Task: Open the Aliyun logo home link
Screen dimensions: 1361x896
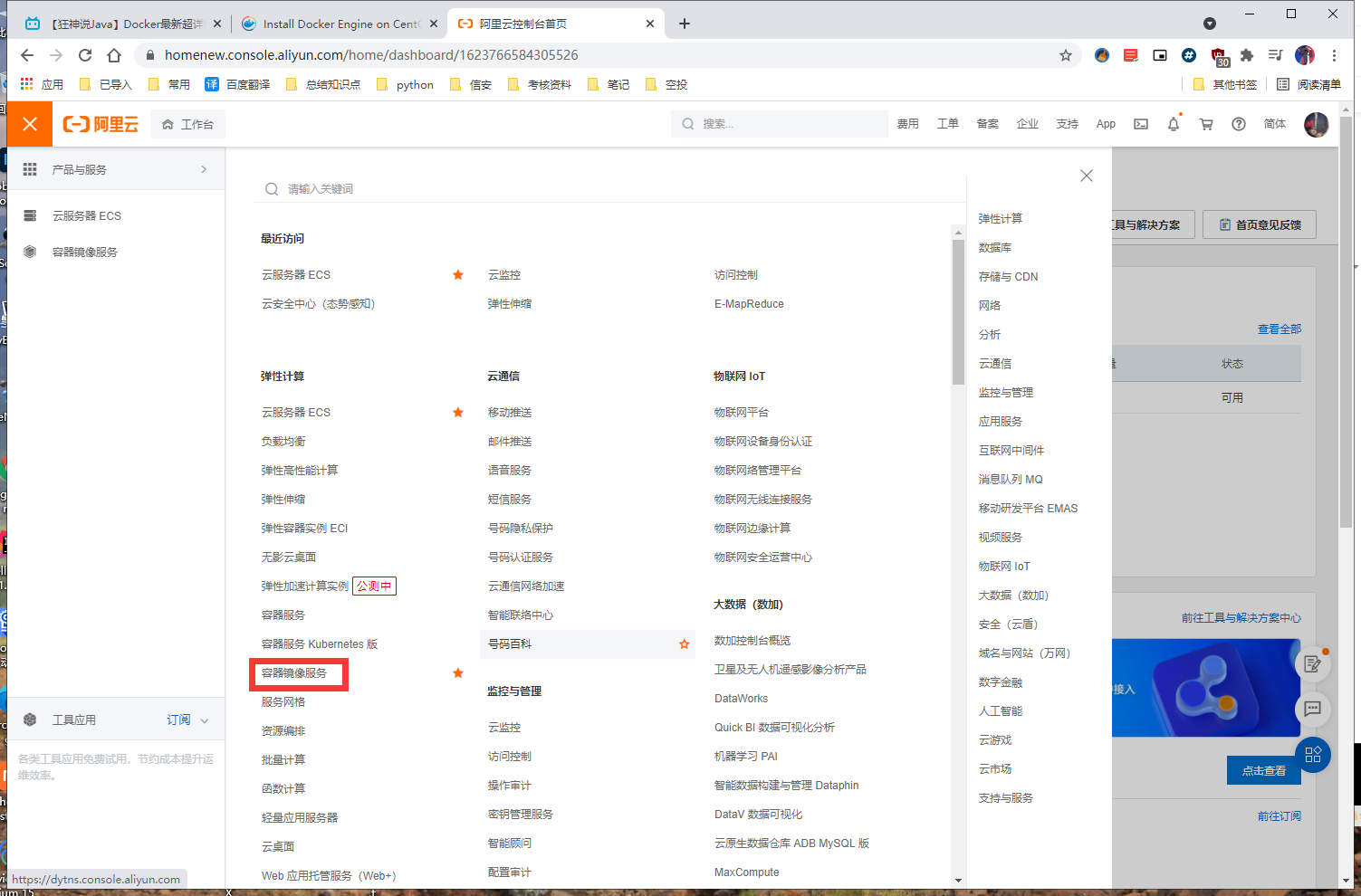Action: [x=101, y=124]
